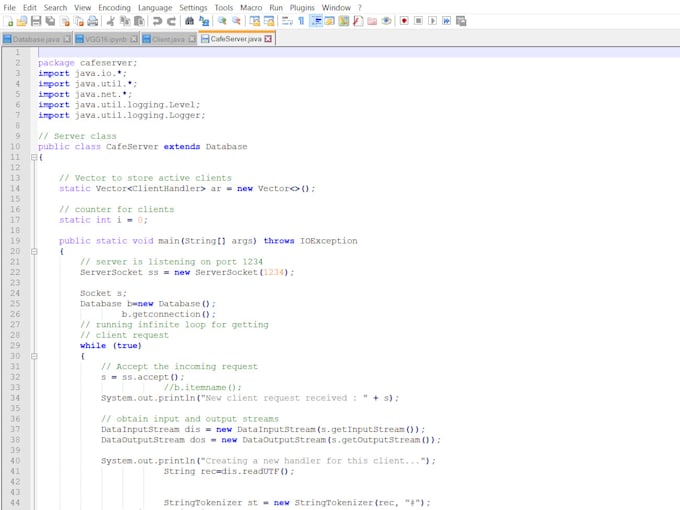680x510 pixels.
Task: Zoom out using magnifier icon
Action: pos(236,21)
